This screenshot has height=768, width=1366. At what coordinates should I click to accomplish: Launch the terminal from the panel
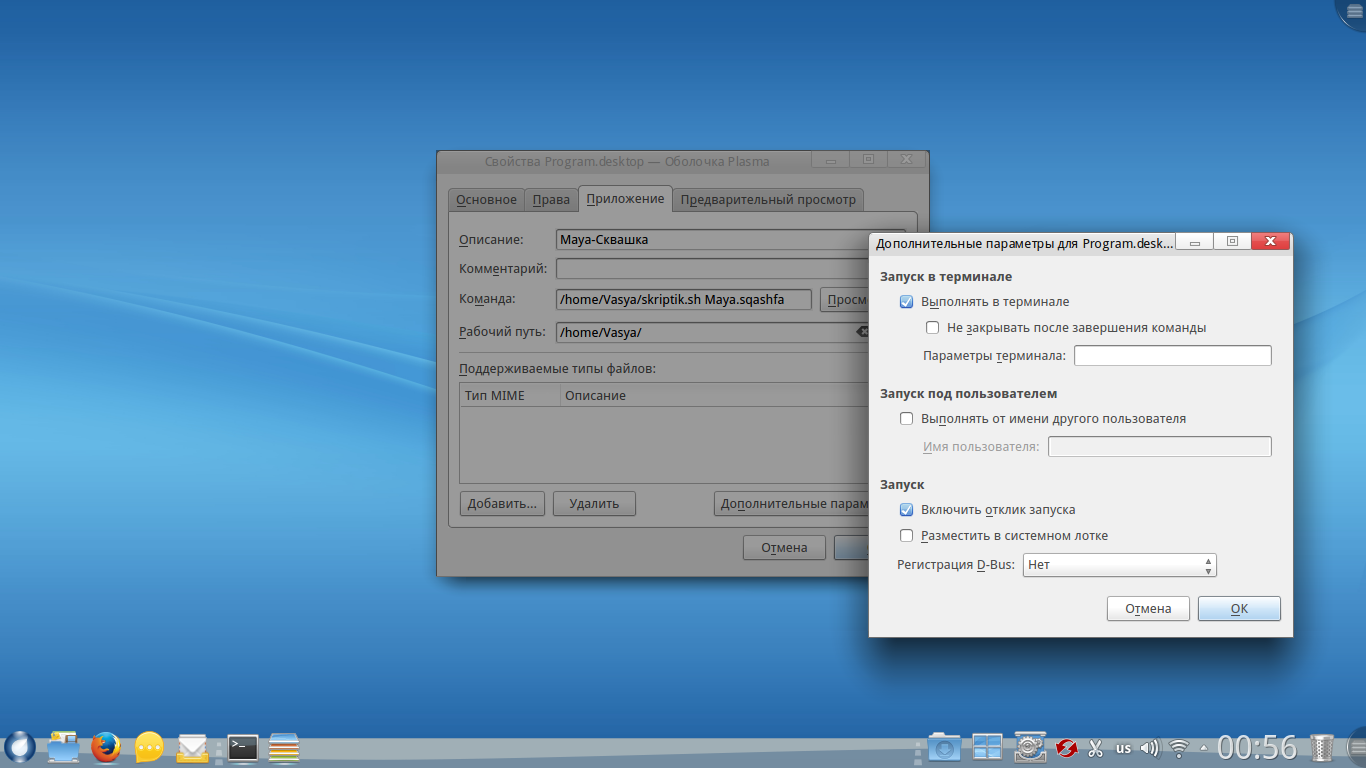point(243,746)
